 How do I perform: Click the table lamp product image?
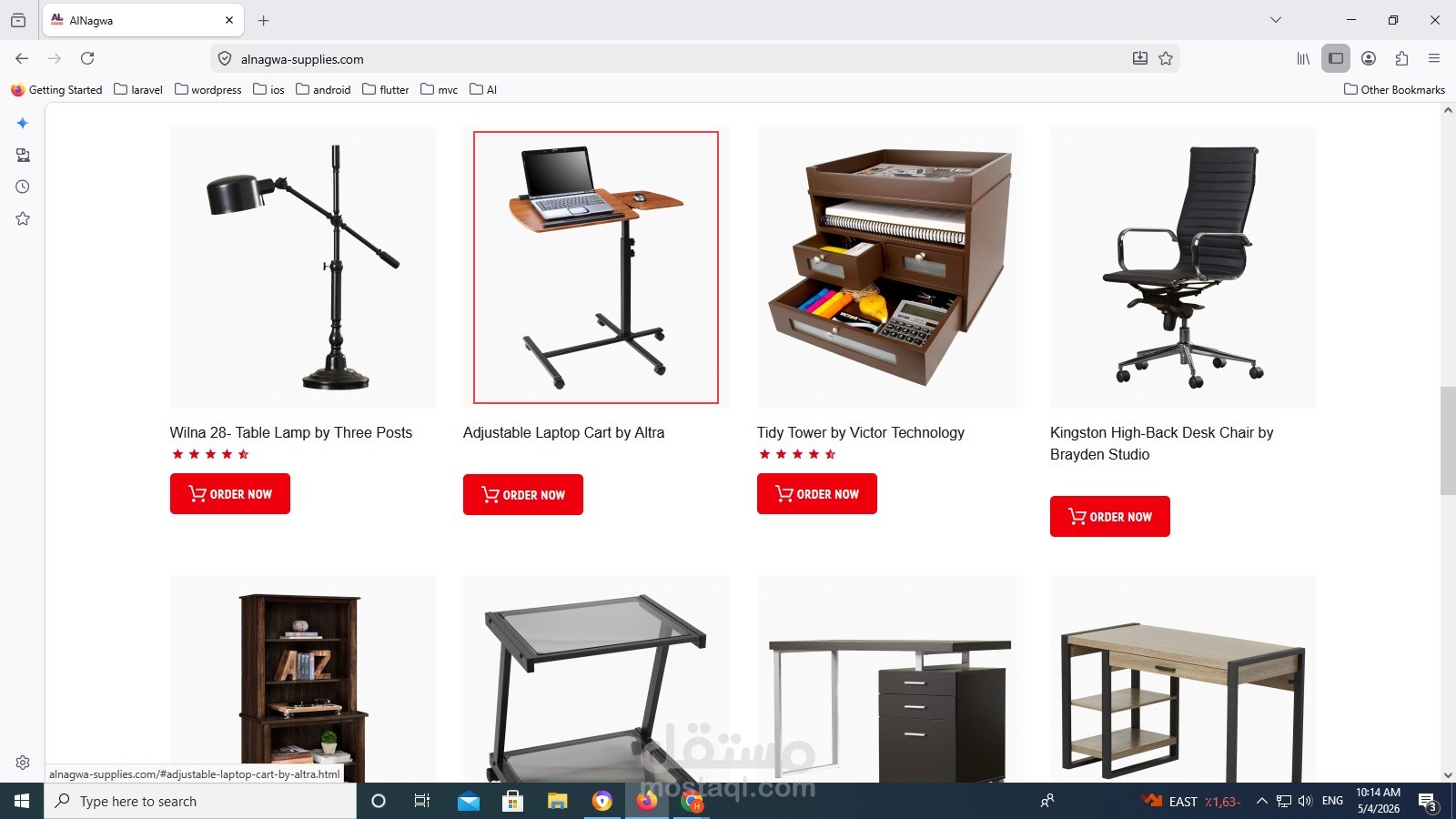(x=303, y=268)
